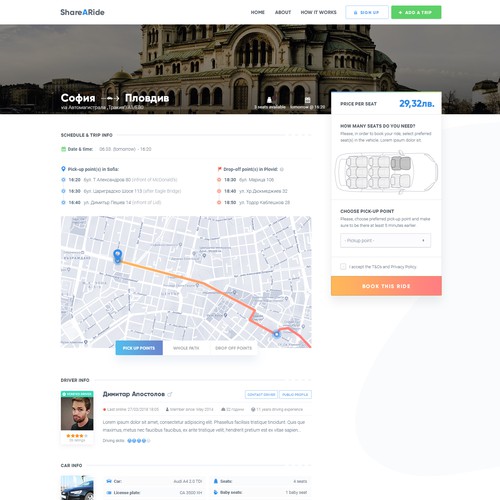This screenshot has height=500, width=500.
Task: Click the blue pick-up pin on the map
Action: [x=117, y=256]
